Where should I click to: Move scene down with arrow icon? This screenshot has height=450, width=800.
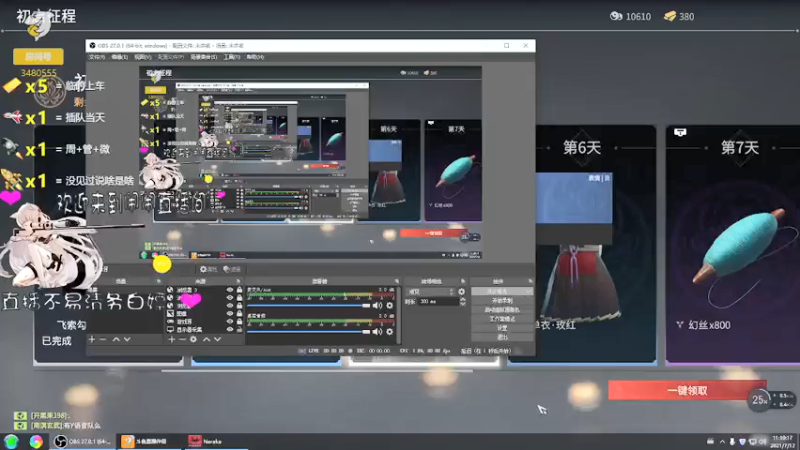(x=127, y=339)
